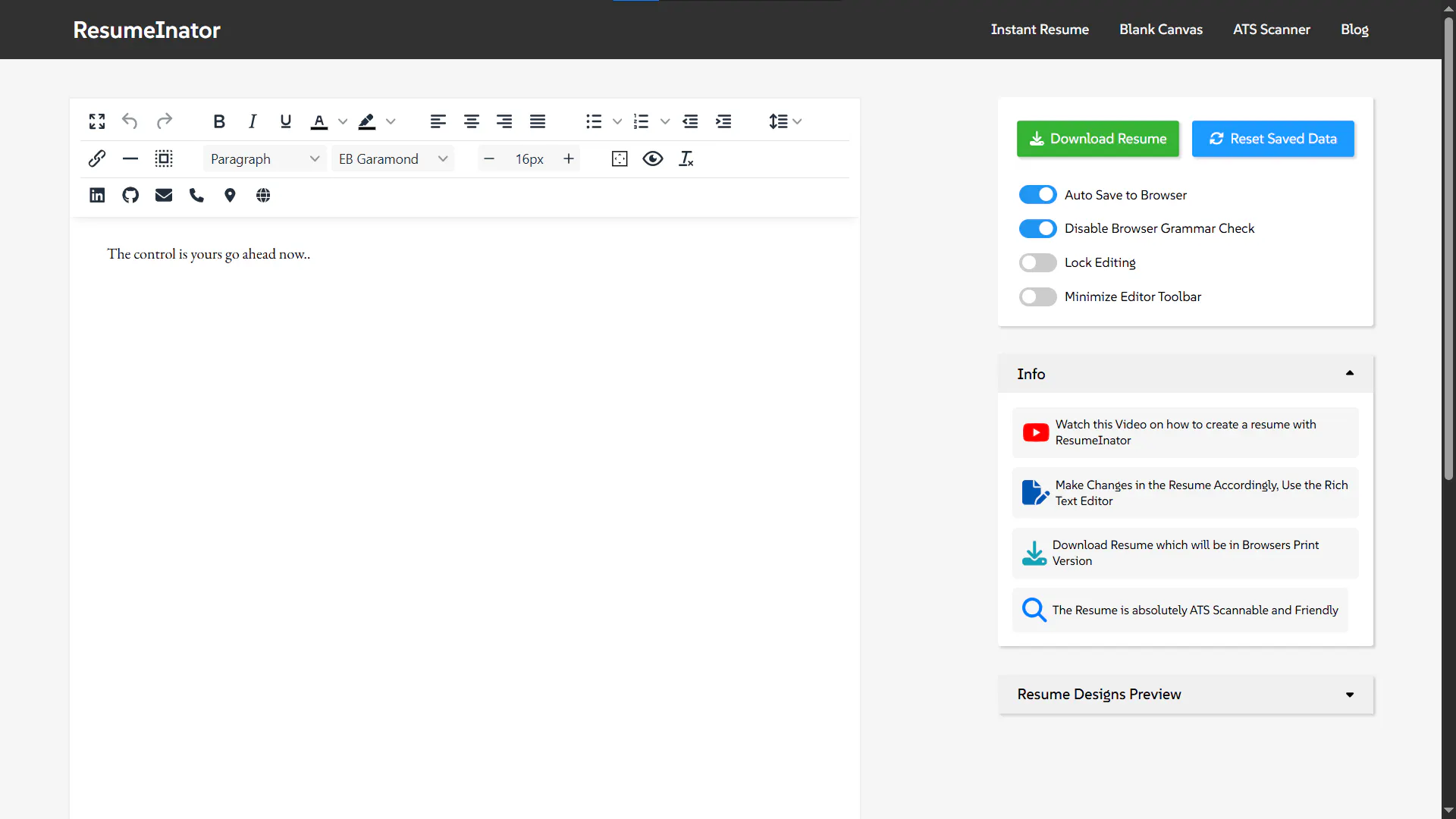The height and width of the screenshot is (819, 1456).
Task: Click the Download Resume button
Action: pyautogui.click(x=1098, y=139)
